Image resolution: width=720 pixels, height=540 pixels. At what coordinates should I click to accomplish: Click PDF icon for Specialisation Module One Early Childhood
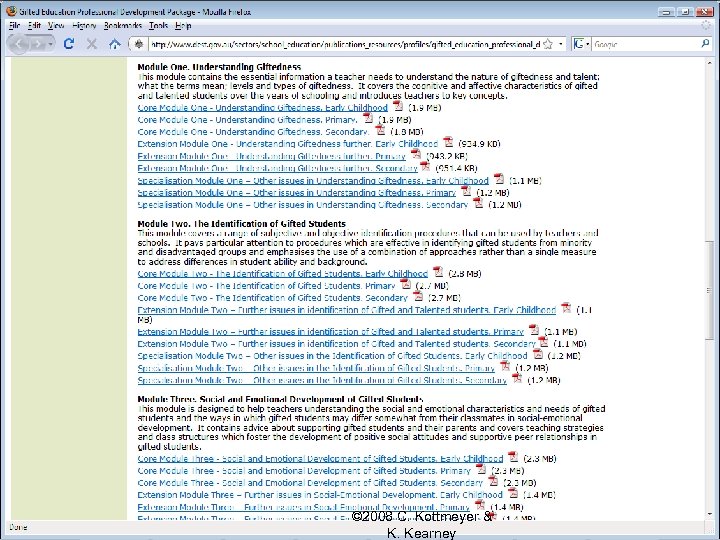tap(499, 179)
